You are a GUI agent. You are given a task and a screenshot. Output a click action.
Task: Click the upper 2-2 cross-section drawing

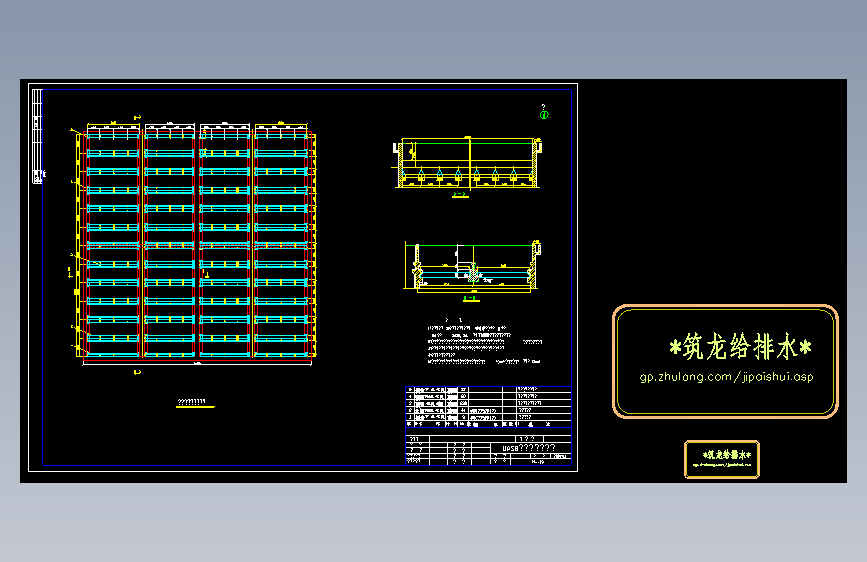[x=468, y=162]
